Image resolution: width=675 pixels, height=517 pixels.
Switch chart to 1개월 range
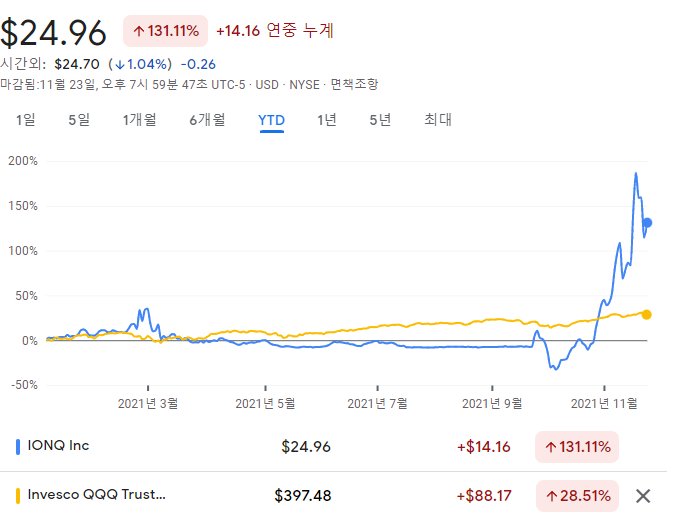tap(139, 120)
